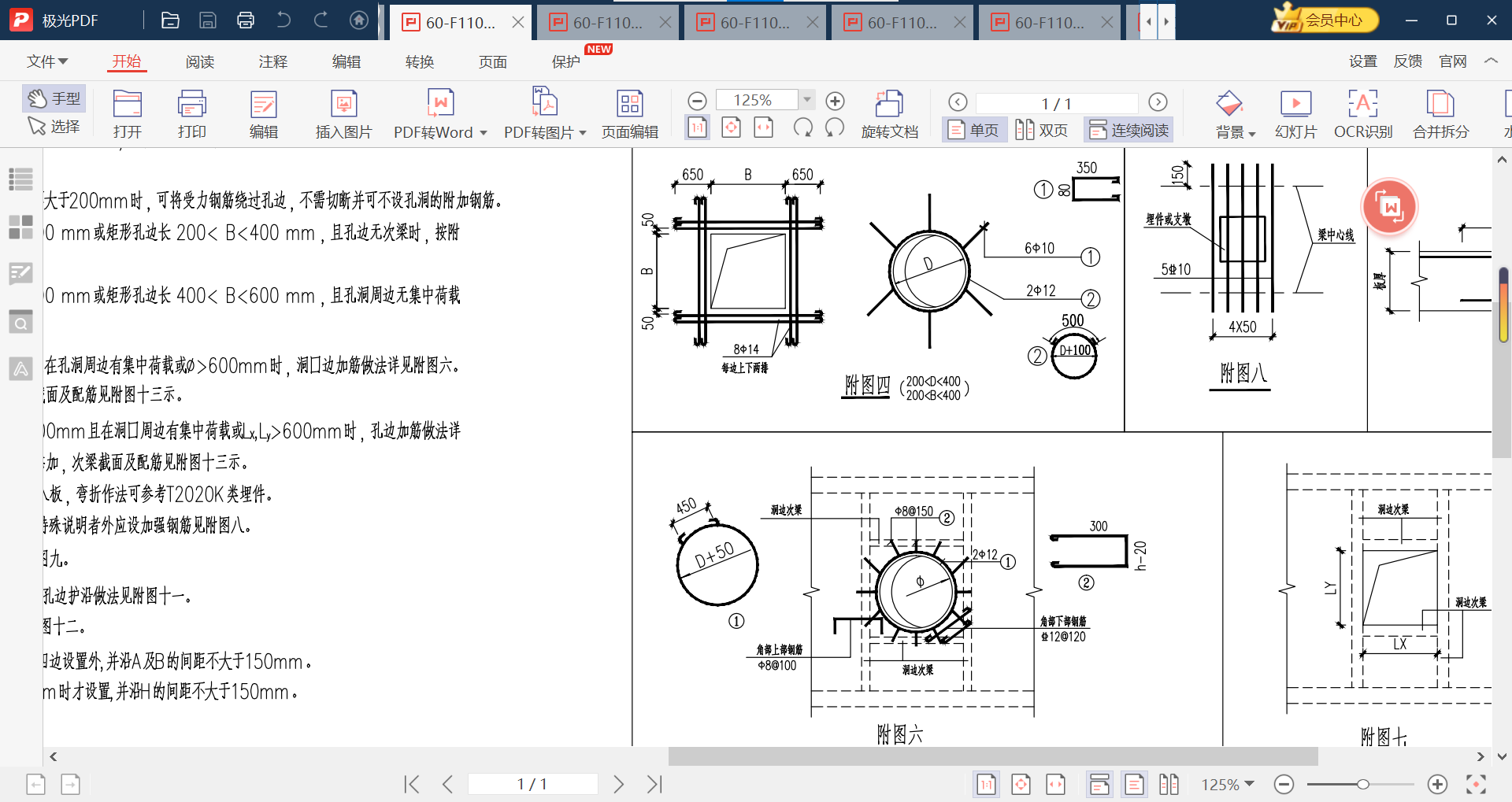Click the 打印 print button in ribbon
1512x802 pixels.
click(192, 114)
